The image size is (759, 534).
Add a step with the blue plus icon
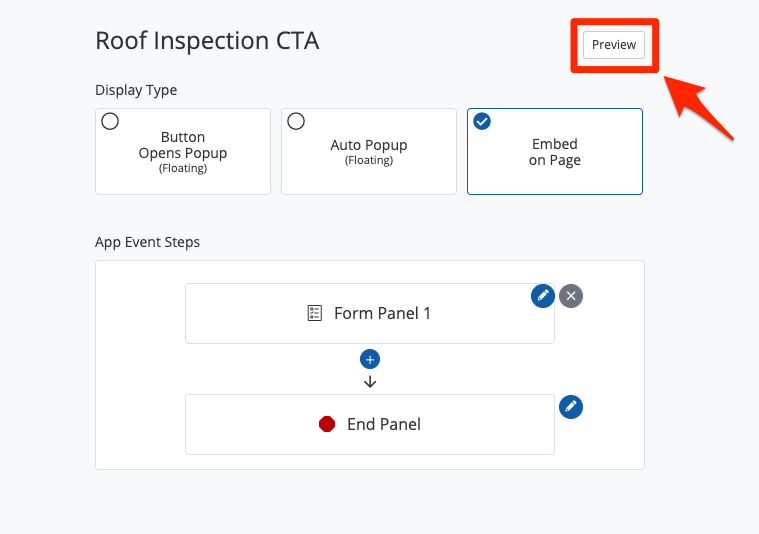point(370,360)
